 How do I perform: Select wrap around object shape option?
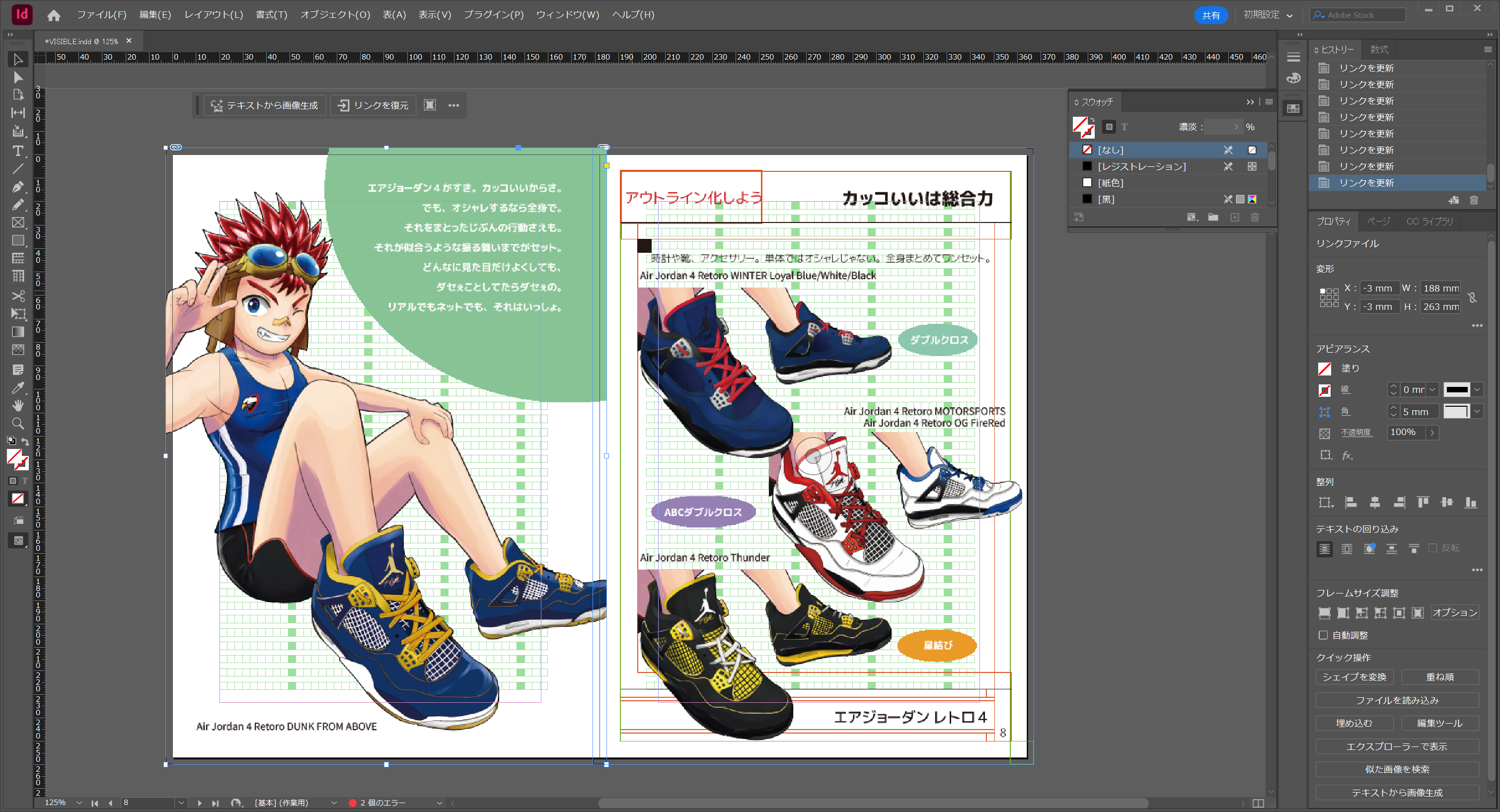(x=1369, y=549)
